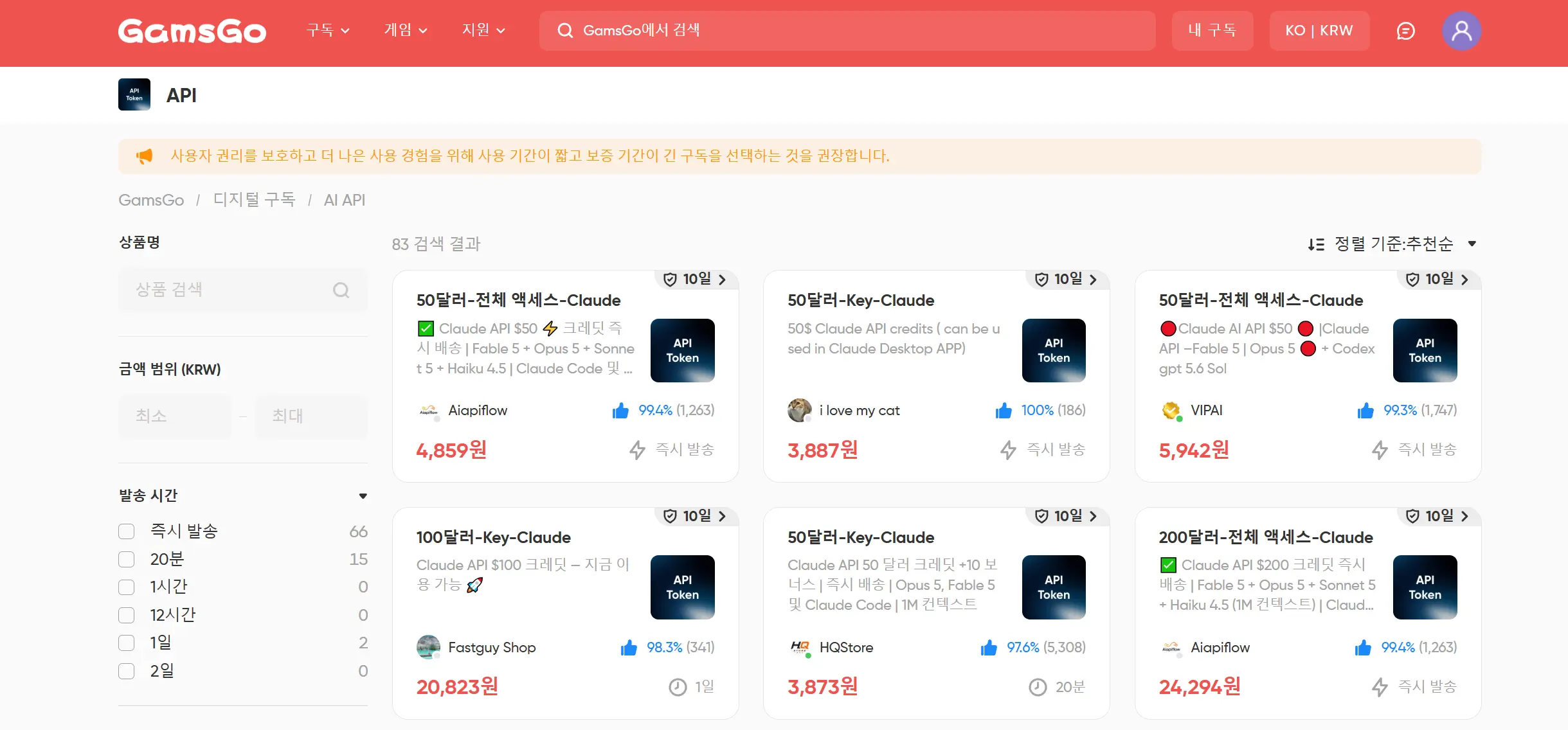1568x730 pixels.
Task: Check the 즉시 발송 filter
Action: click(127, 531)
